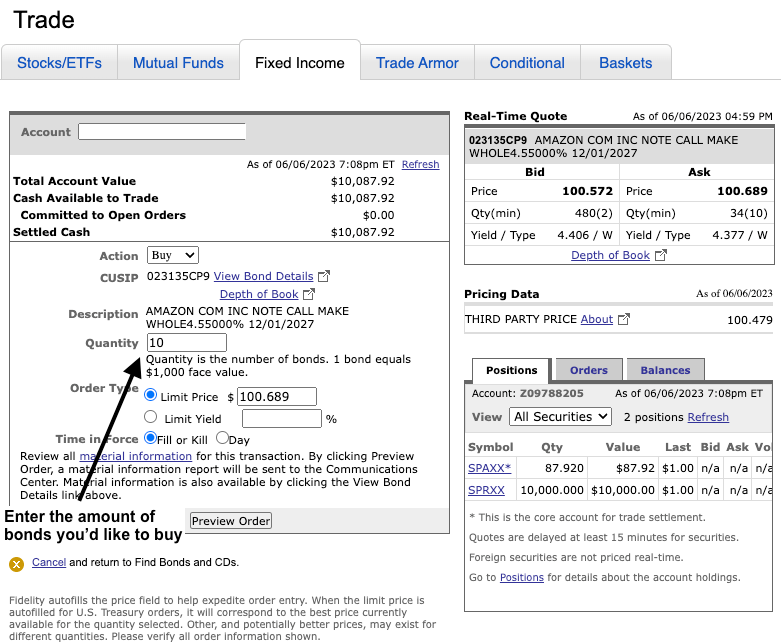Viewport: 781px width, 642px height.
Task: Click the orange cancel X icon
Action: [x=16, y=564]
